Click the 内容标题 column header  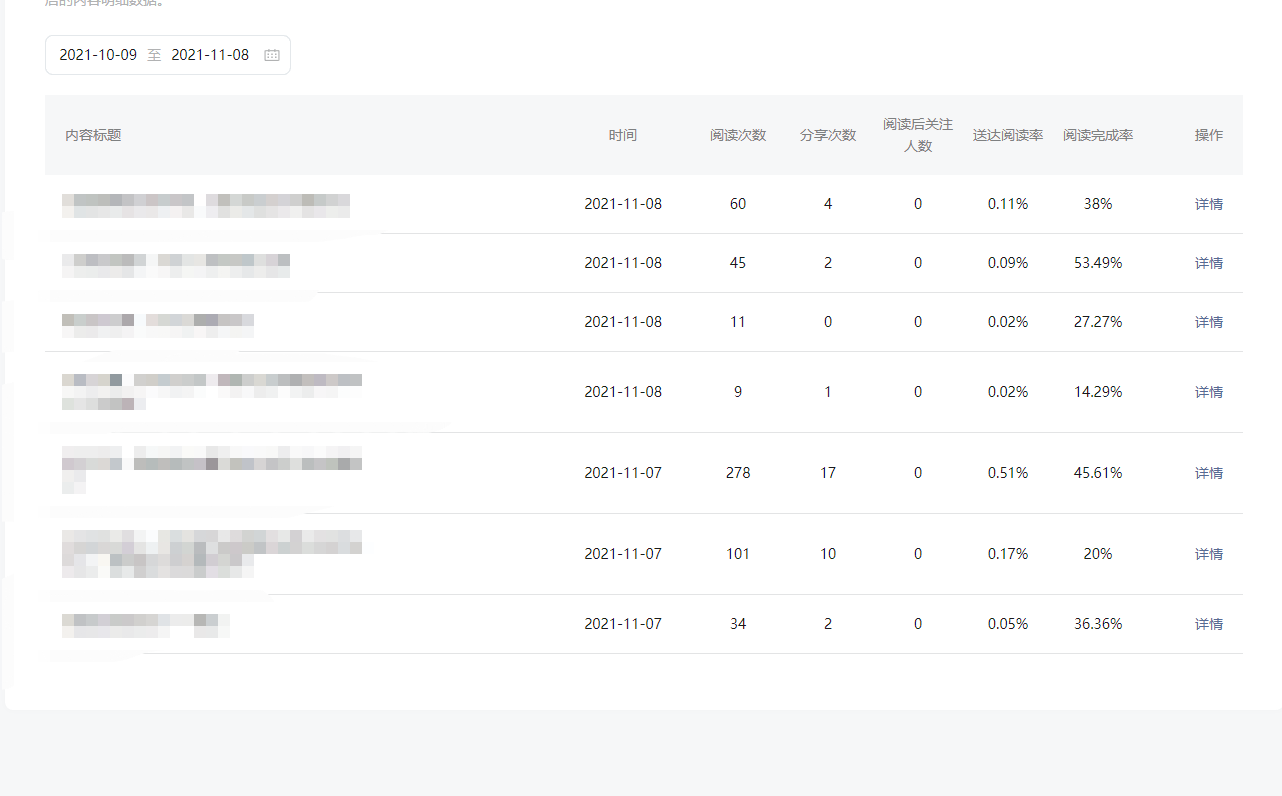pos(93,135)
